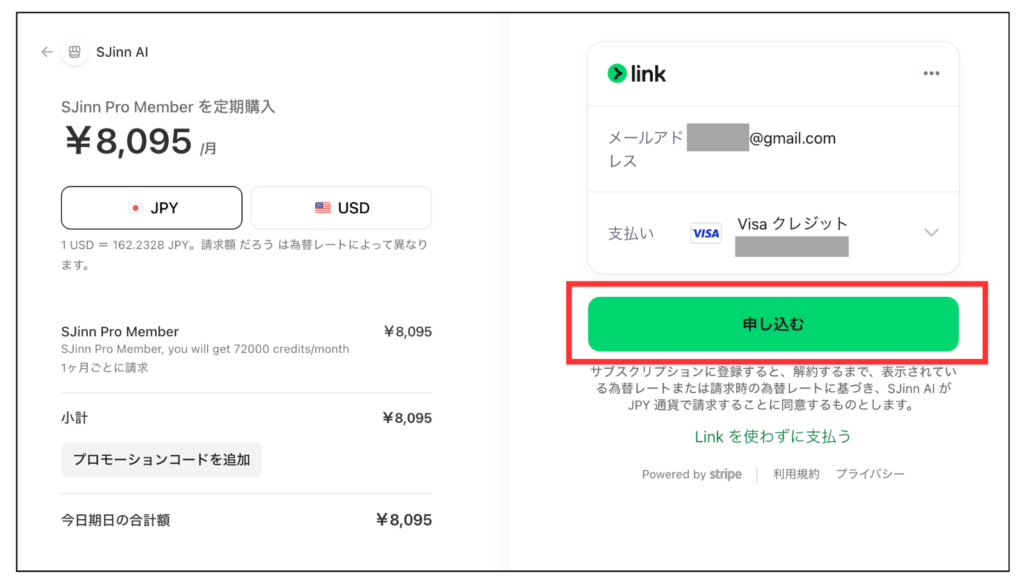
Task: Click the Visa card brand icon
Action: click(706, 233)
